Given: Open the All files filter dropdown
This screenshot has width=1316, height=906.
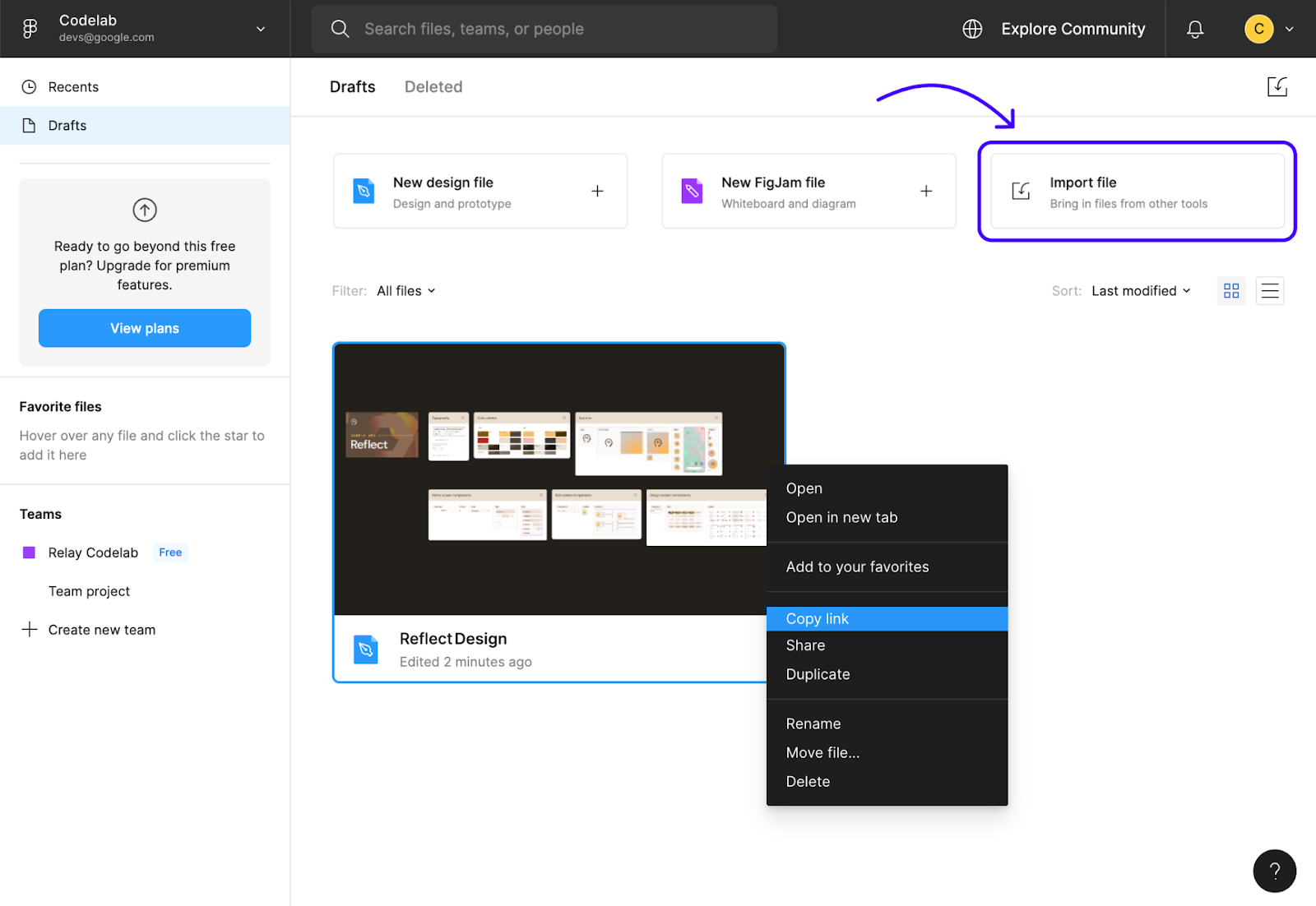Looking at the screenshot, I should click(x=406, y=291).
